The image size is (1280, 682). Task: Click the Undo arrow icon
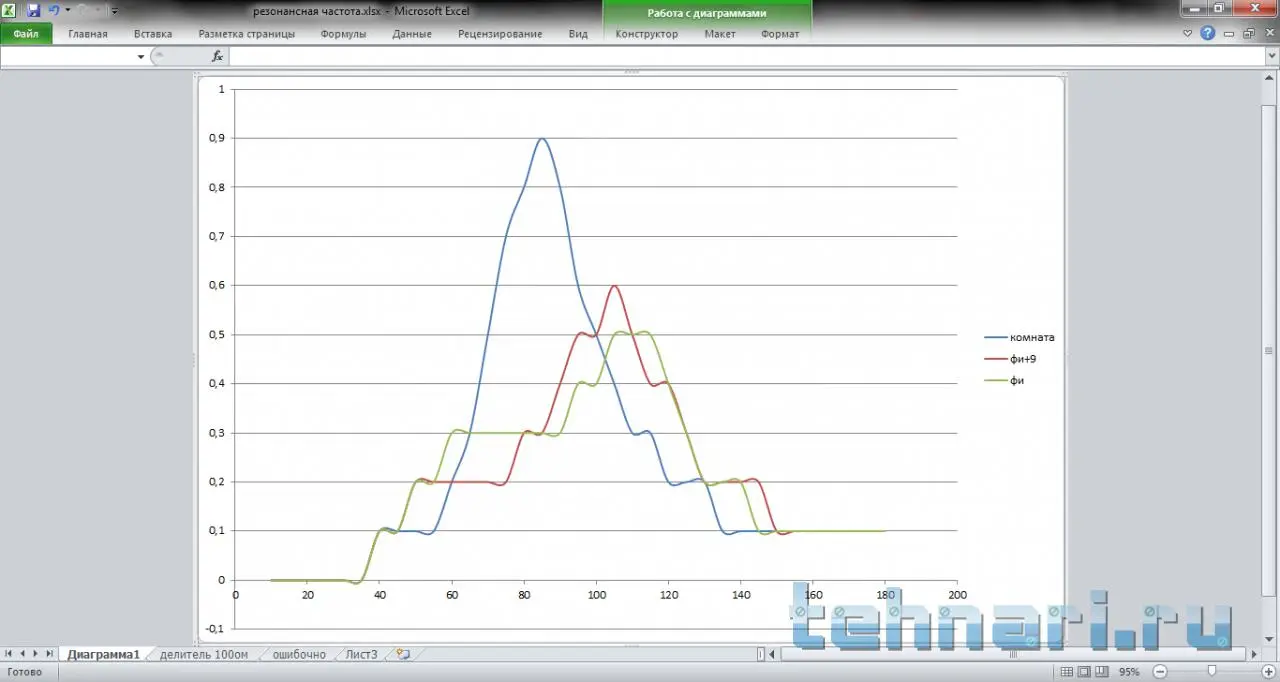[54, 10]
